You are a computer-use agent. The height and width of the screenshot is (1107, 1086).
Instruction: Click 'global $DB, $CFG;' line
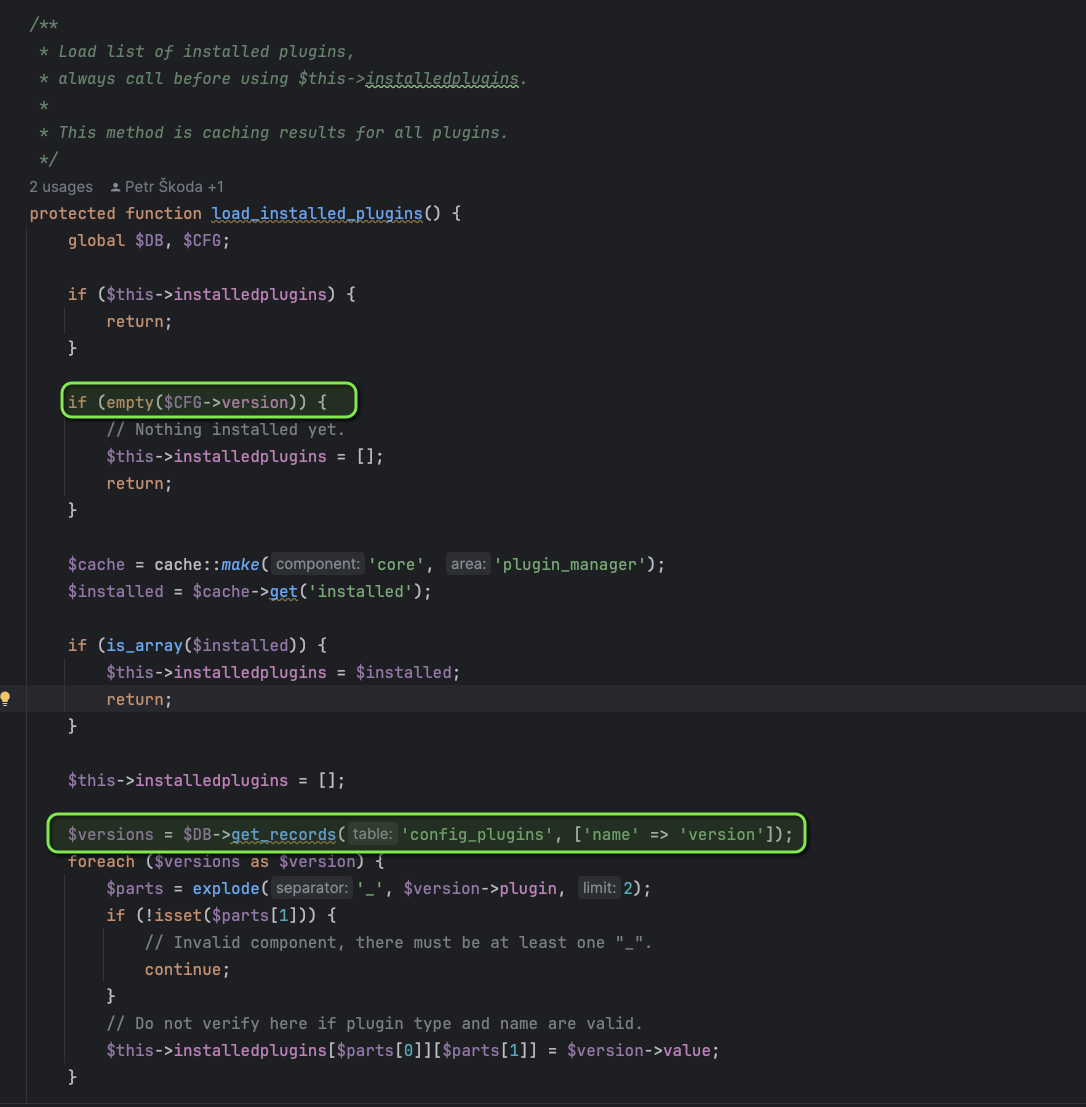coord(149,241)
